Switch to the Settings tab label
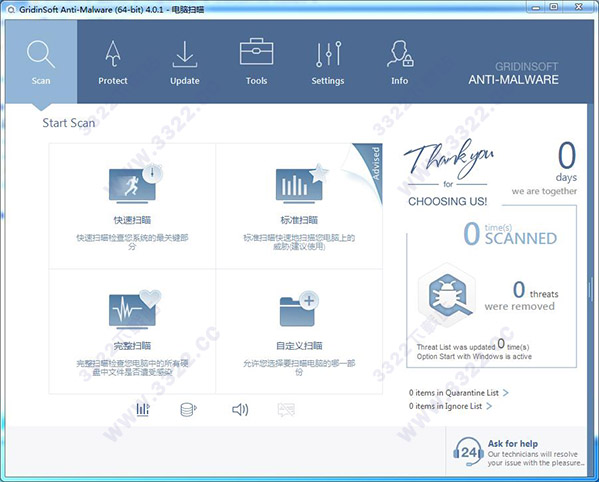This screenshot has width=599, height=482. tap(328, 81)
